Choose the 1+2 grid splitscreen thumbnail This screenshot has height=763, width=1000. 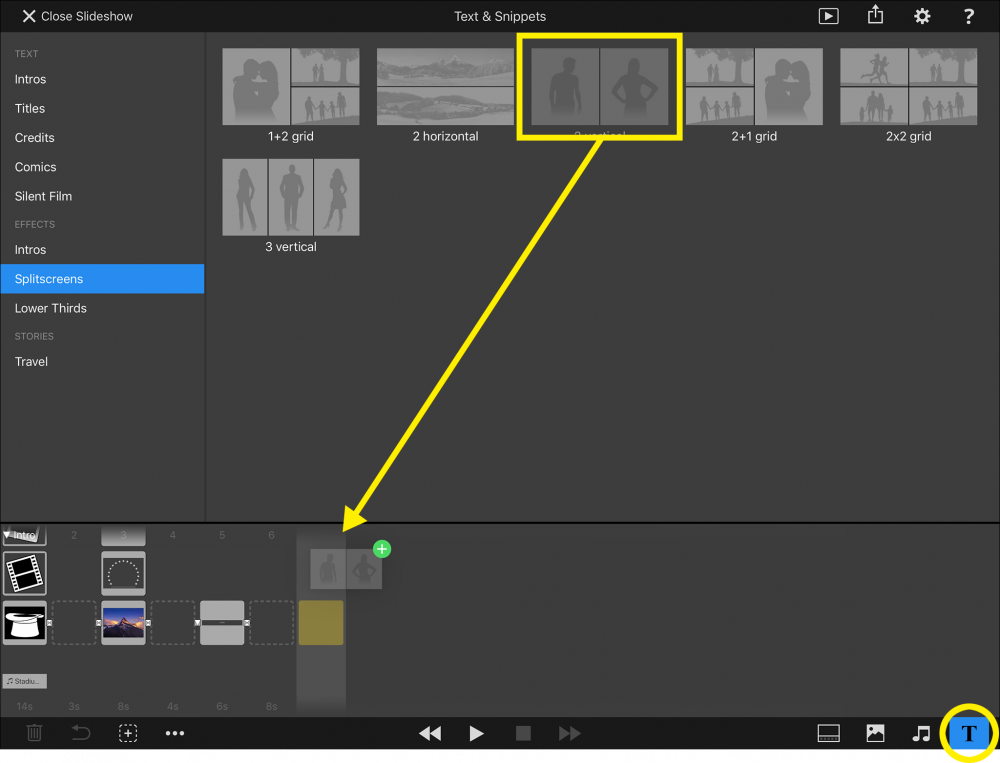(x=291, y=87)
